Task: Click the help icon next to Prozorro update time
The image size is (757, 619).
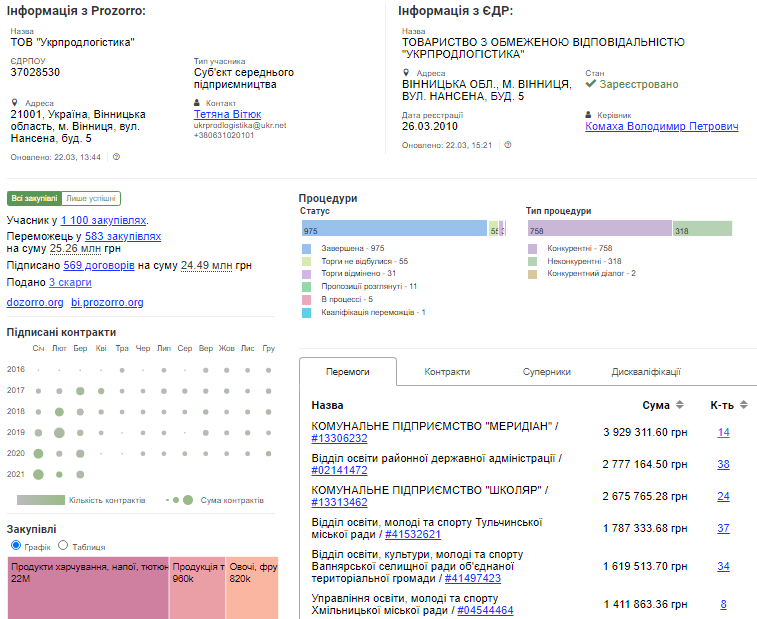Action: tap(116, 157)
